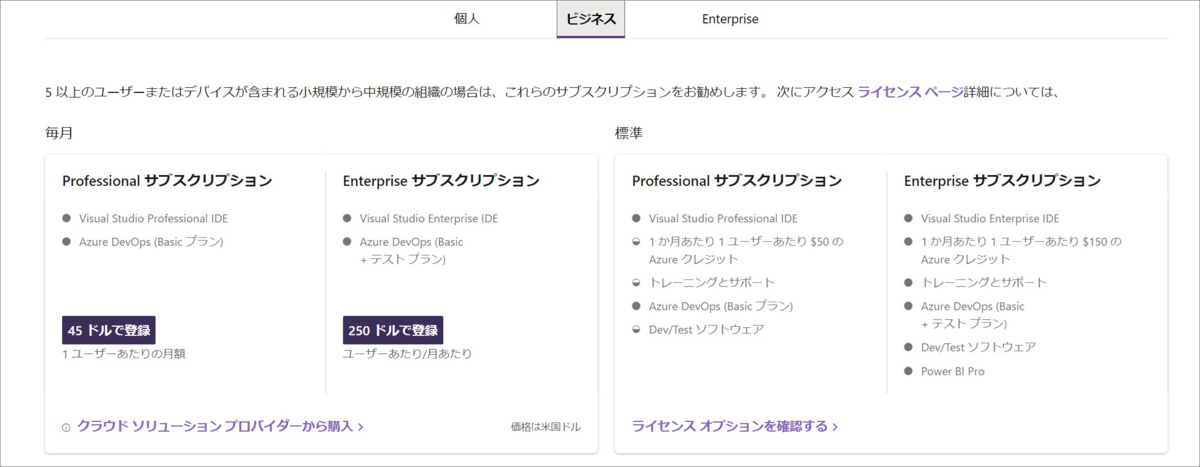Click the 標準 section heading
The image size is (1200, 467).
click(629, 132)
